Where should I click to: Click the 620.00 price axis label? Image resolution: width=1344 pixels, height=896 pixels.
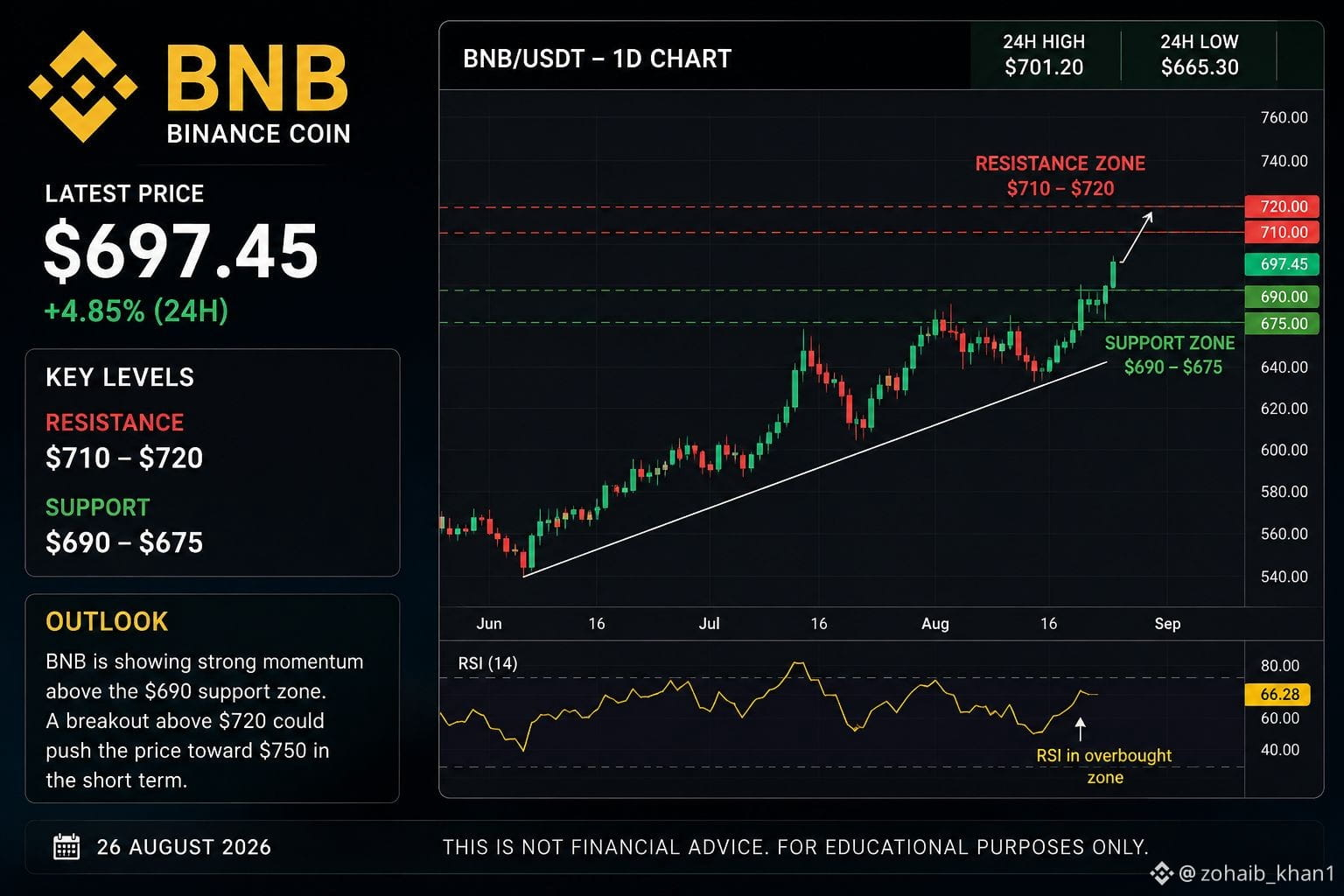coord(1284,409)
